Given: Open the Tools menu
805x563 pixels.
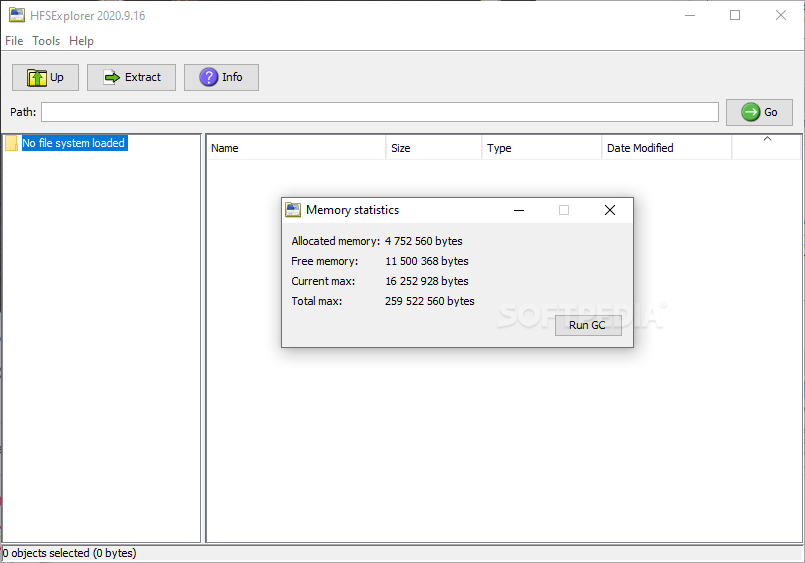Looking at the screenshot, I should tap(46, 41).
